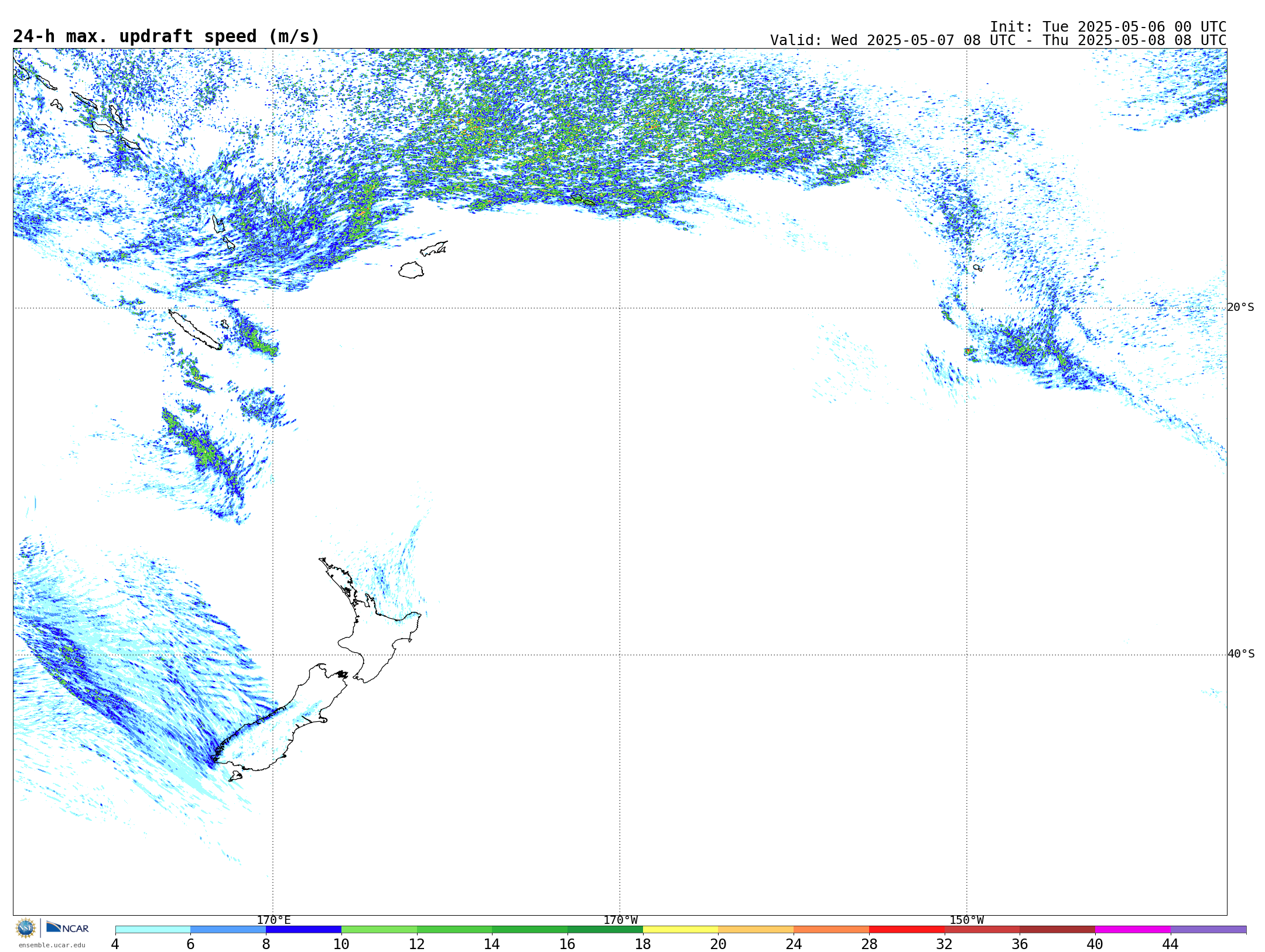This screenshot has width=1265, height=952.
Task: Choose the yellow 18–20 colorbar segment
Action: pyautogui.click(x=681, y=930)
